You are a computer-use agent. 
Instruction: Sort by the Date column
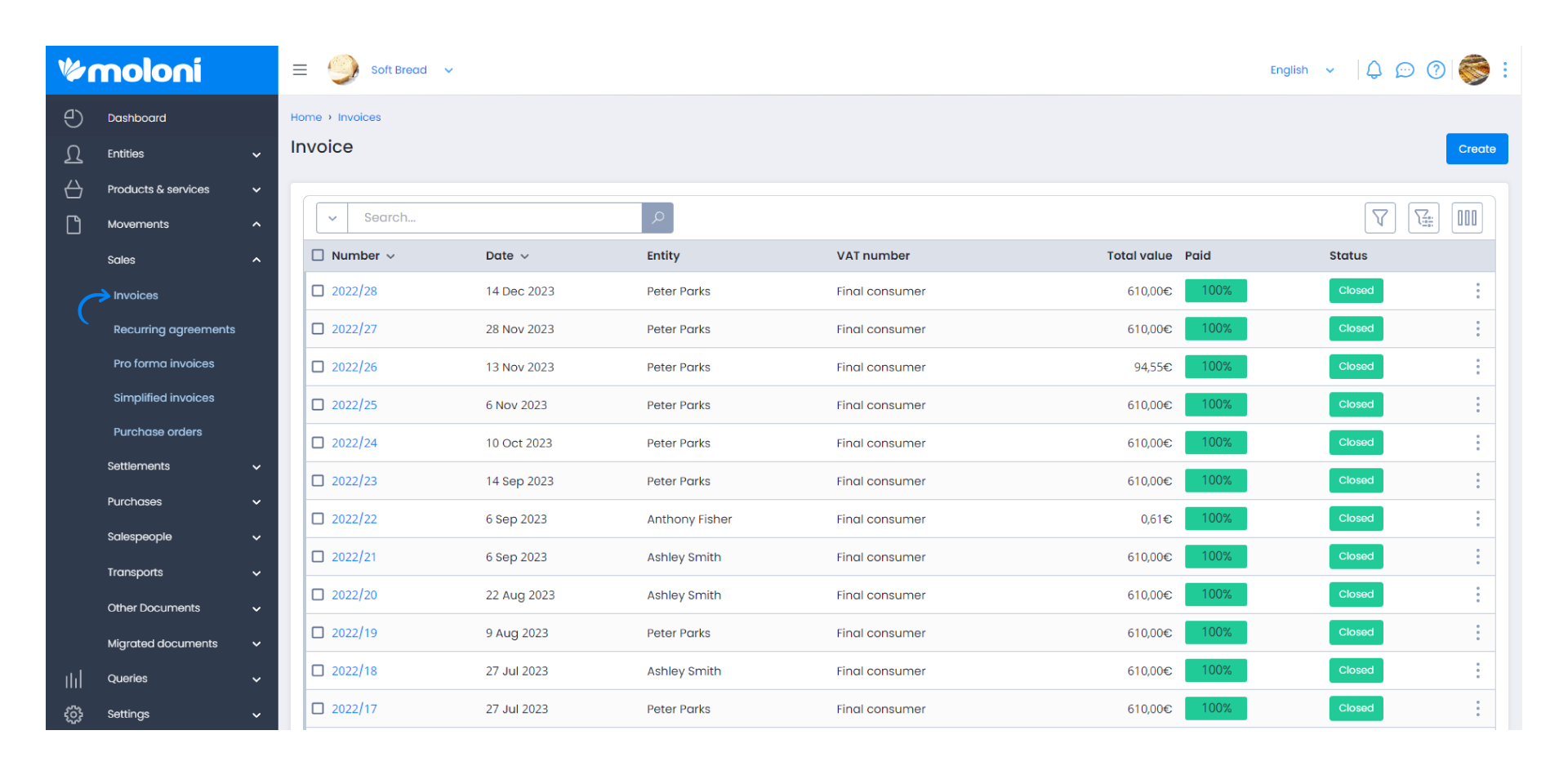tap(507, 256)
